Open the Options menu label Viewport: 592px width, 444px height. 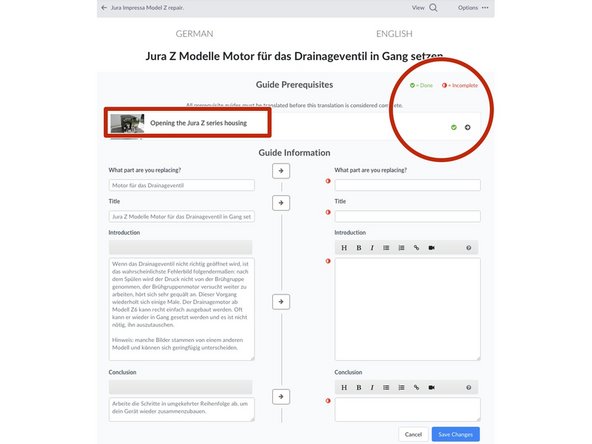(468, 8)
